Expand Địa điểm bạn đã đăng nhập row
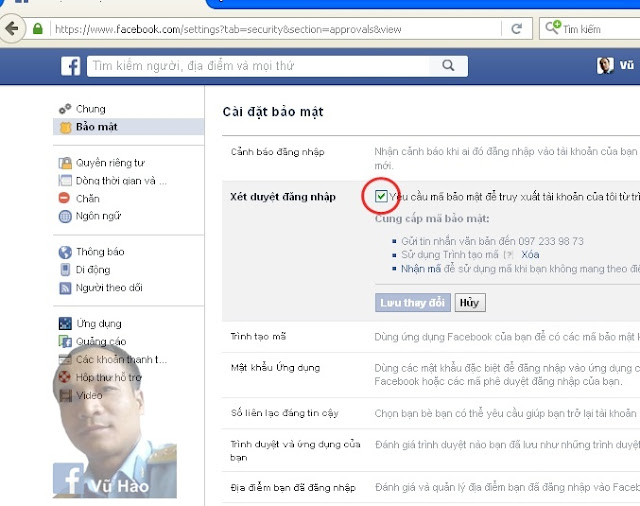 (431, 488)
